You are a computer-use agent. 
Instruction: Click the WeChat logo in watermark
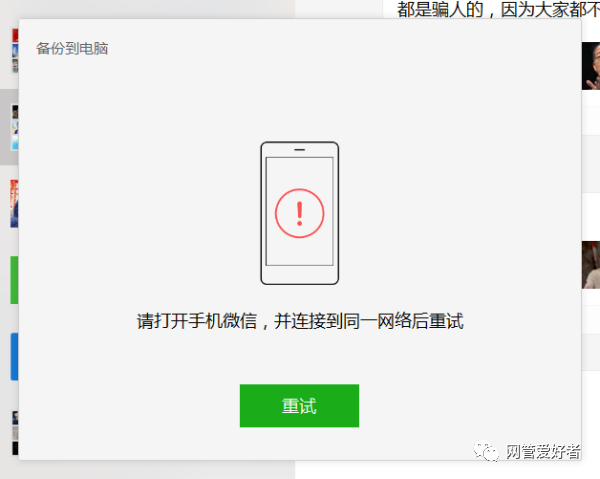486,452
